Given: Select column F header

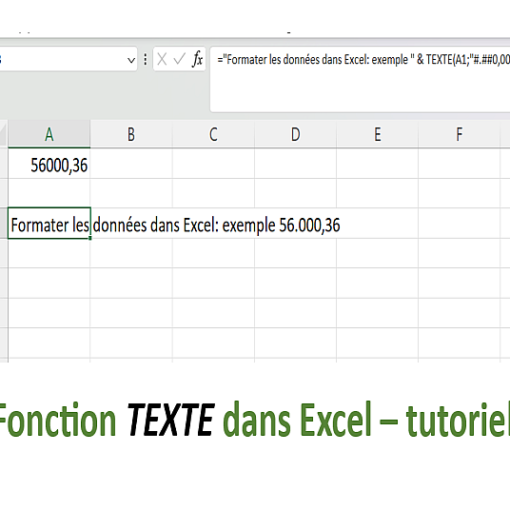Looking at the screenshot, I should (x=459, y=134).
